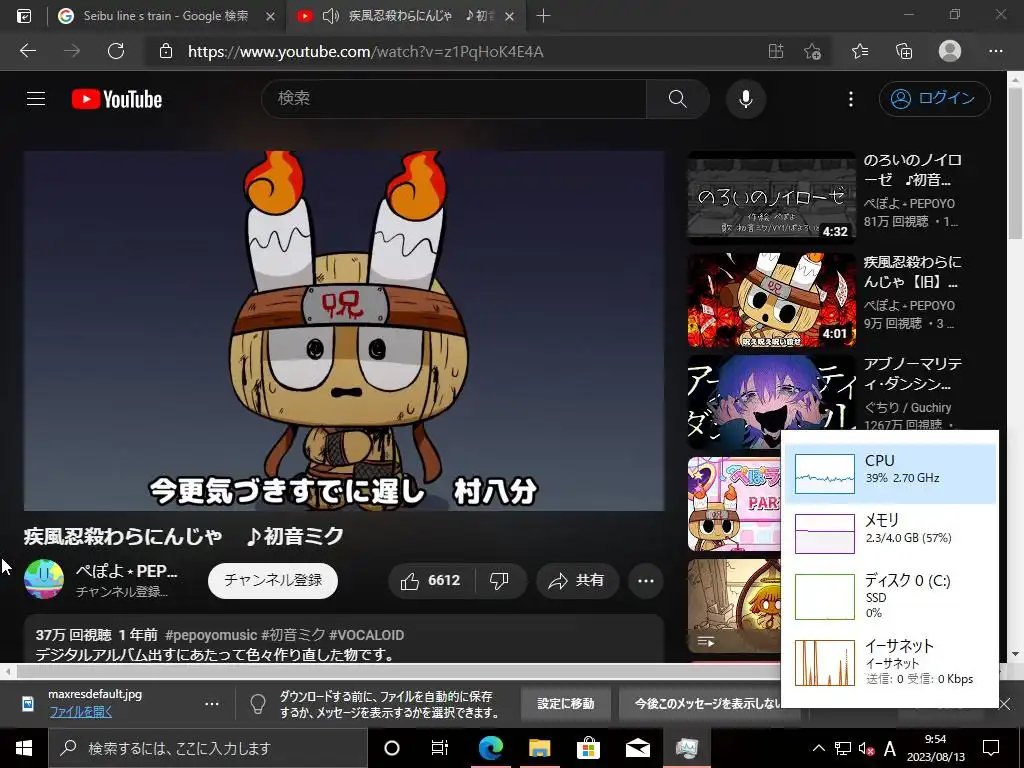Start voice search with the microphone icon
This screenshot has height=768, width=1024.
[x=746, y=99]
